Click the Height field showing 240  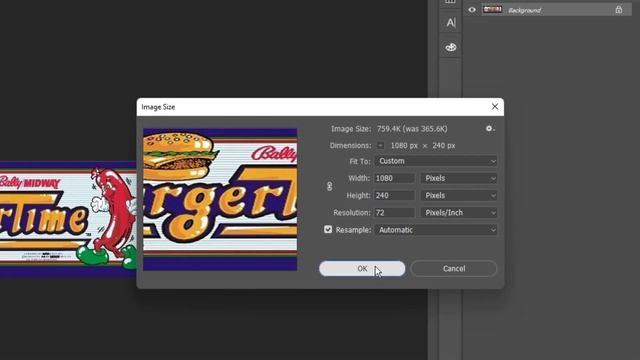(394, 196)
